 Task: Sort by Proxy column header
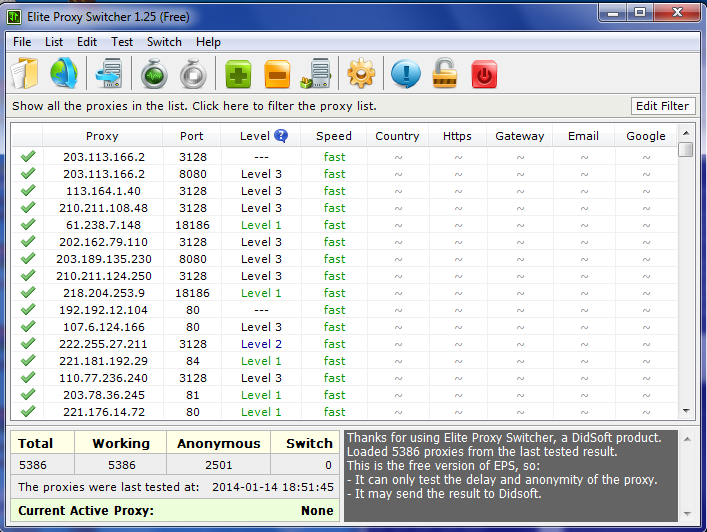pos(102,136)
